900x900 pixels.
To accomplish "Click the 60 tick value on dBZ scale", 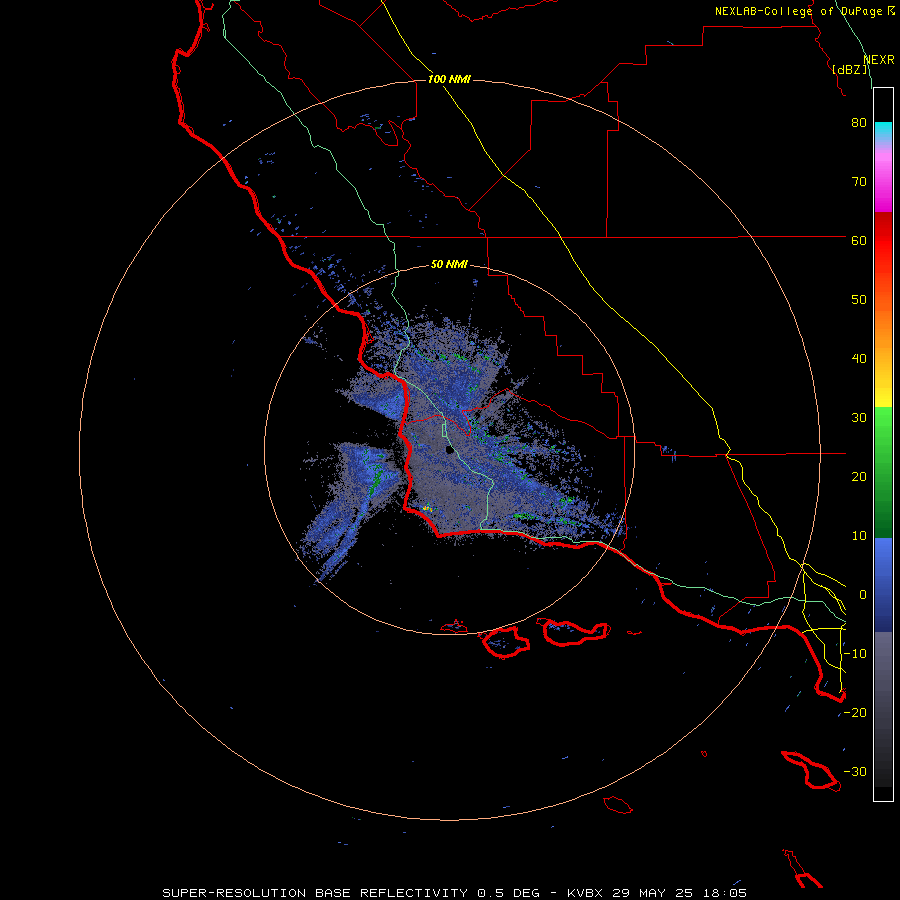I will (859, 240).
